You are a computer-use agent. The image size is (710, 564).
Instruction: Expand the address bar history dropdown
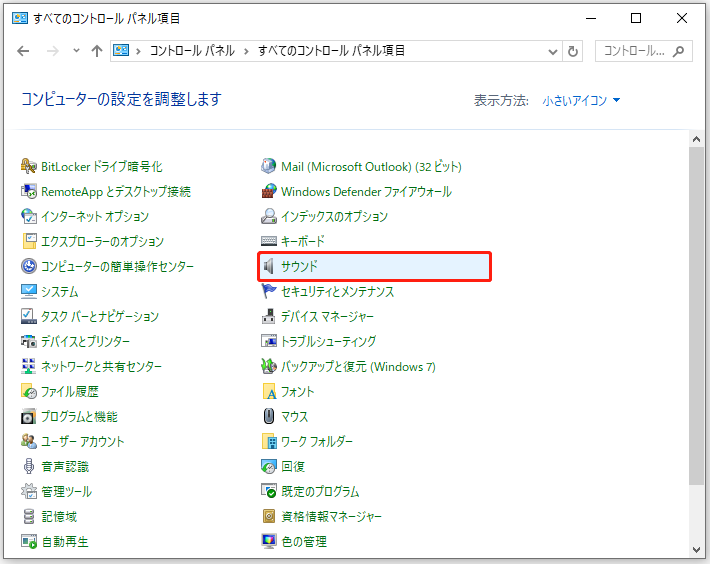coord(552,52)
